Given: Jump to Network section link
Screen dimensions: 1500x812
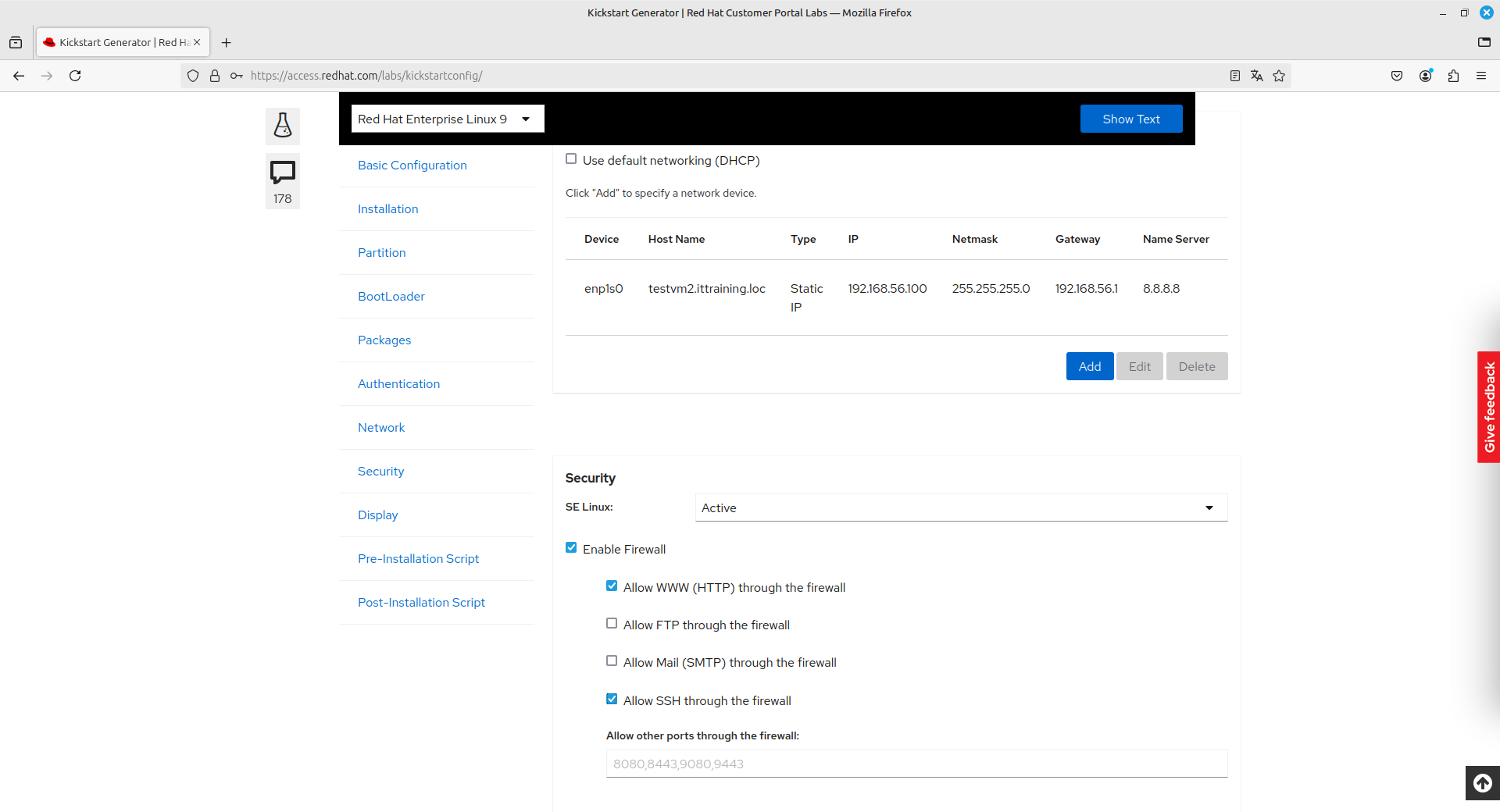Looking at the screenshot, I should (x=381, y=428).
